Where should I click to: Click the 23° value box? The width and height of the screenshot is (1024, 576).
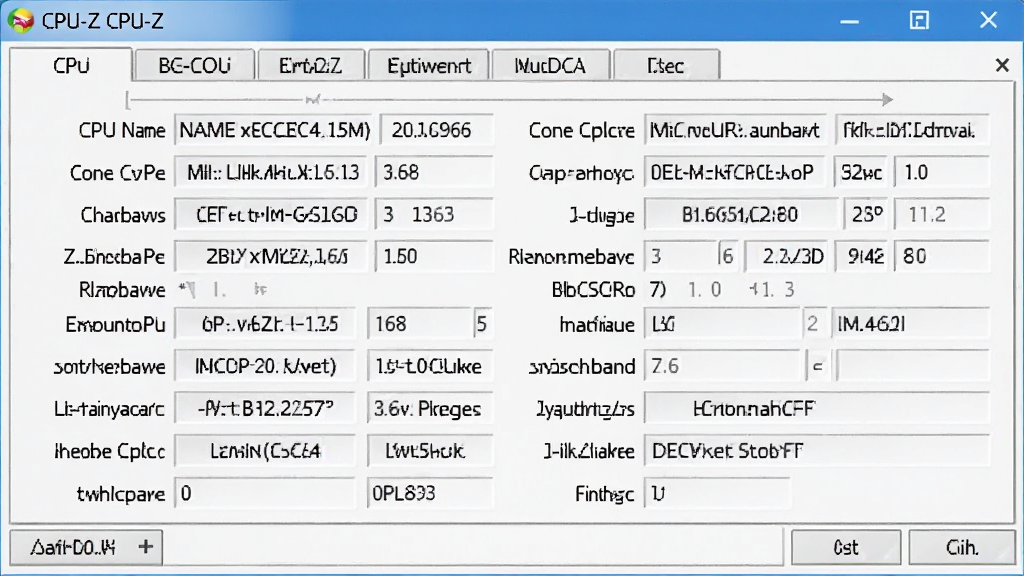[866, 215]
